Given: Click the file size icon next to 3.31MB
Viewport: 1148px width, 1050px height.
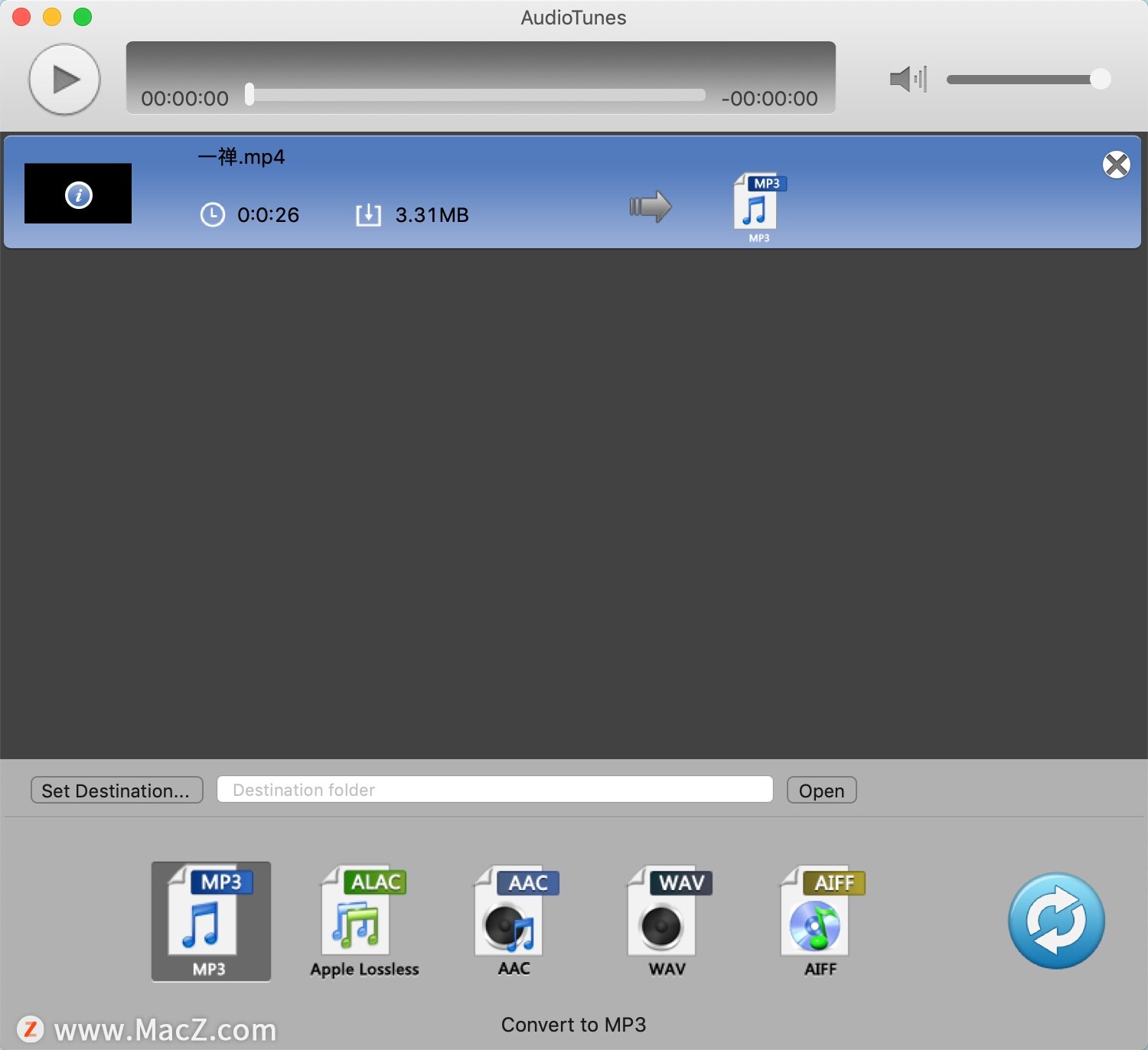Looking at the screenshot, I should pyautogui.click(x=368, y=215).
